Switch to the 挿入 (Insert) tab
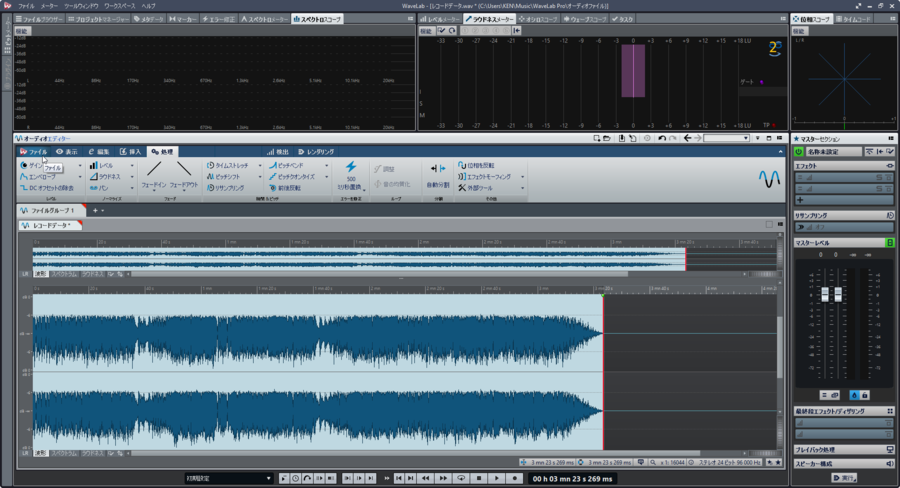The height and width of the screenshot is (488, 900). pos(130,152)
